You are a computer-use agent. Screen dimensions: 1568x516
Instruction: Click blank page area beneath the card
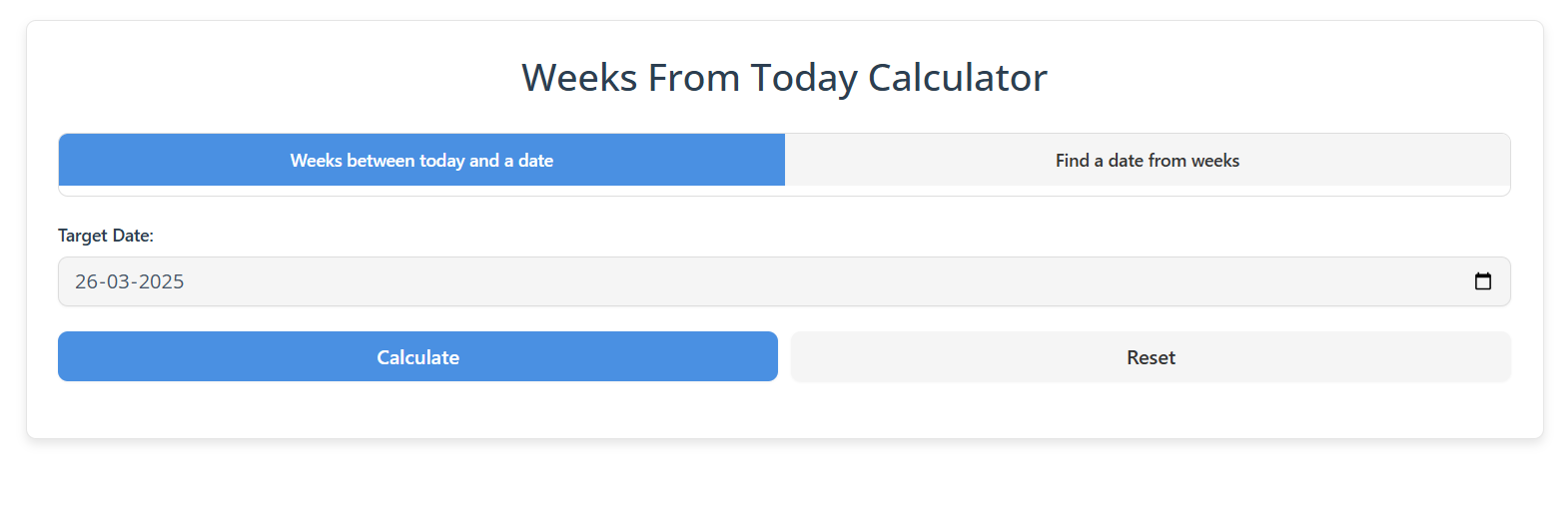784,479
